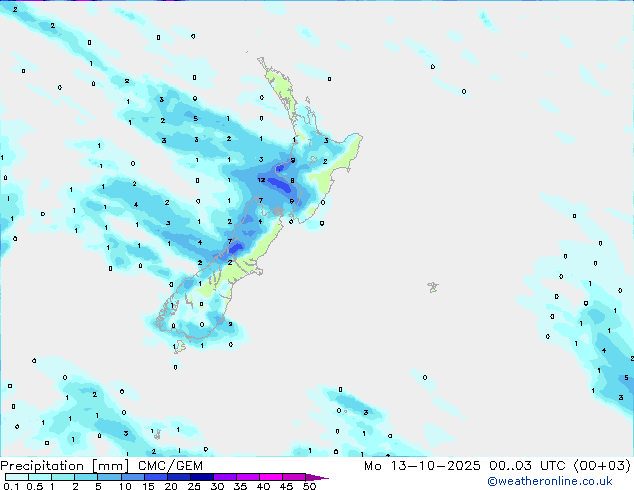Click the 'Precipitation [mm]' title text

(x=65, y=466)
